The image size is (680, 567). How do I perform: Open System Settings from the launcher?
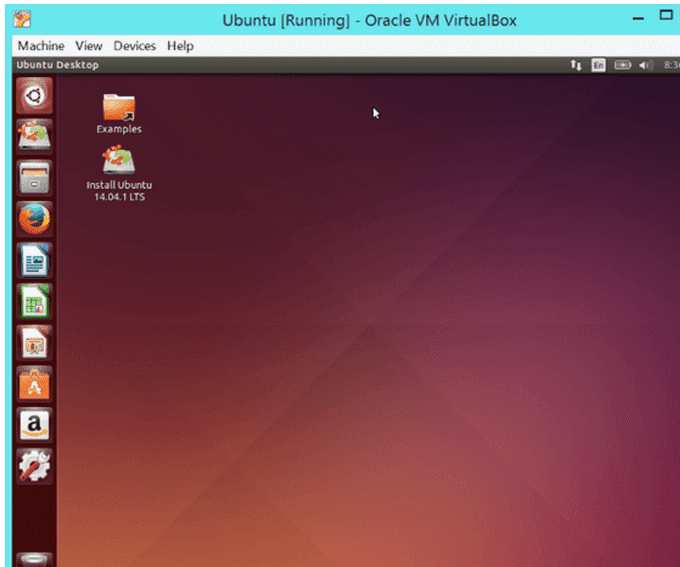coord(34,466)
